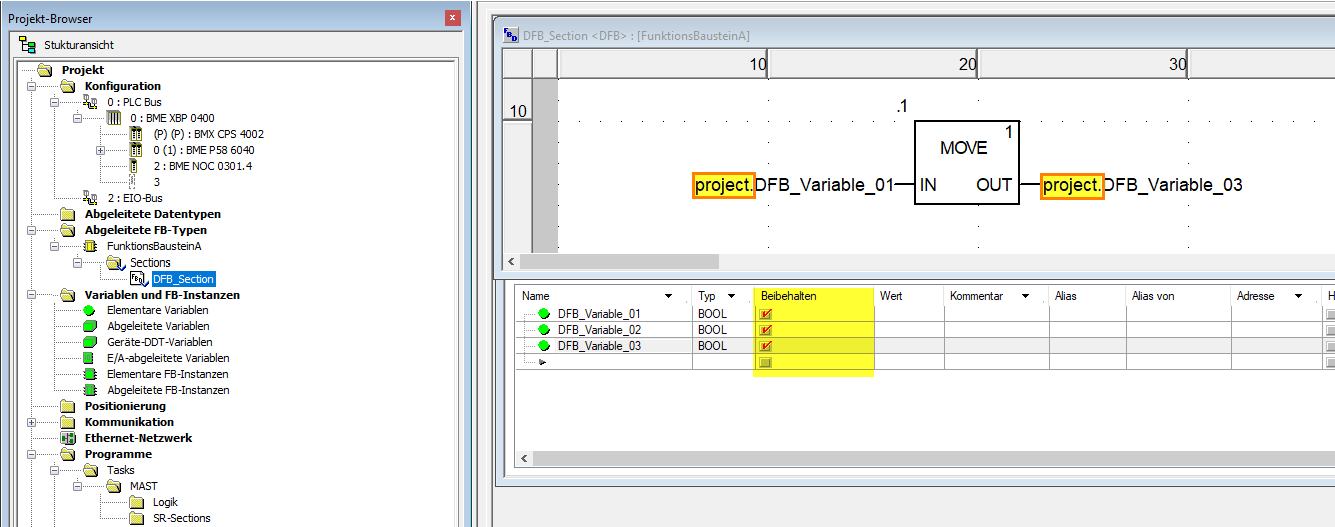This screenshot has width=1335, height=527.
Task: Click the Ethernet-Netzwerk icon
Action: pos(67,438)
